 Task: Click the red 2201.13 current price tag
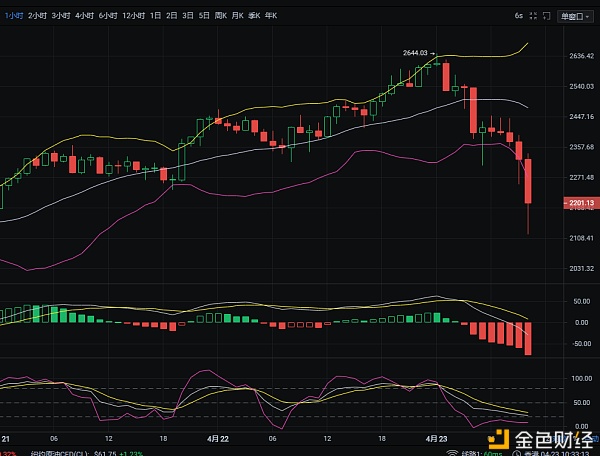(581, 203)
